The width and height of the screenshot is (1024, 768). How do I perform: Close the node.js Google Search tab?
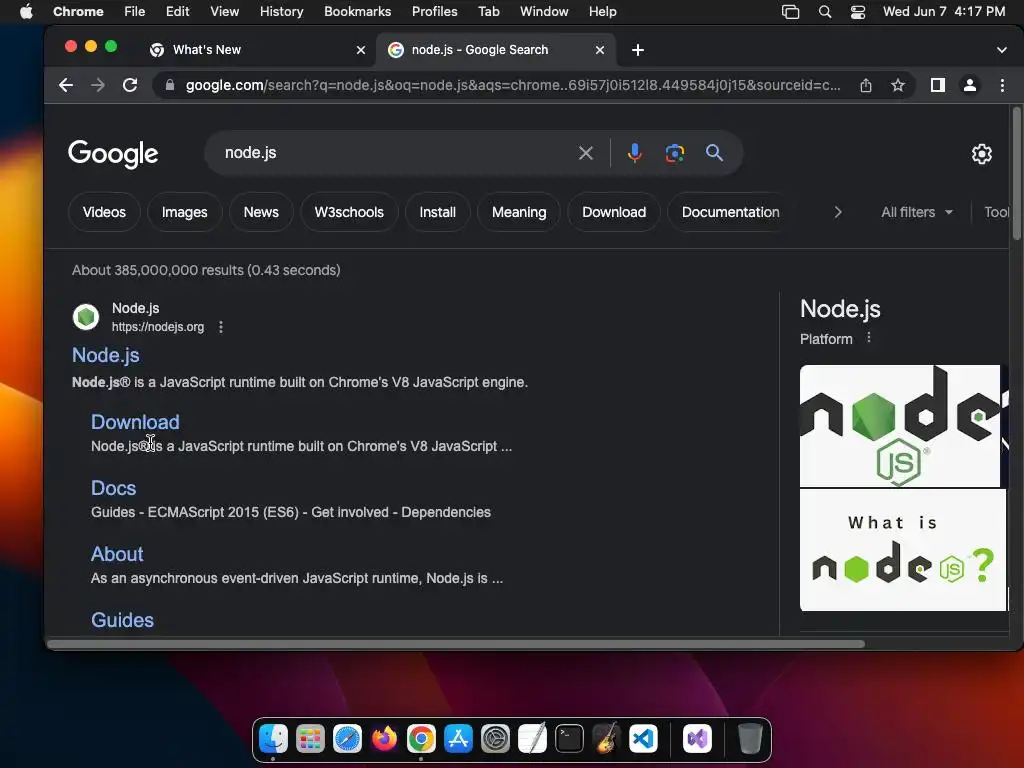600,50
